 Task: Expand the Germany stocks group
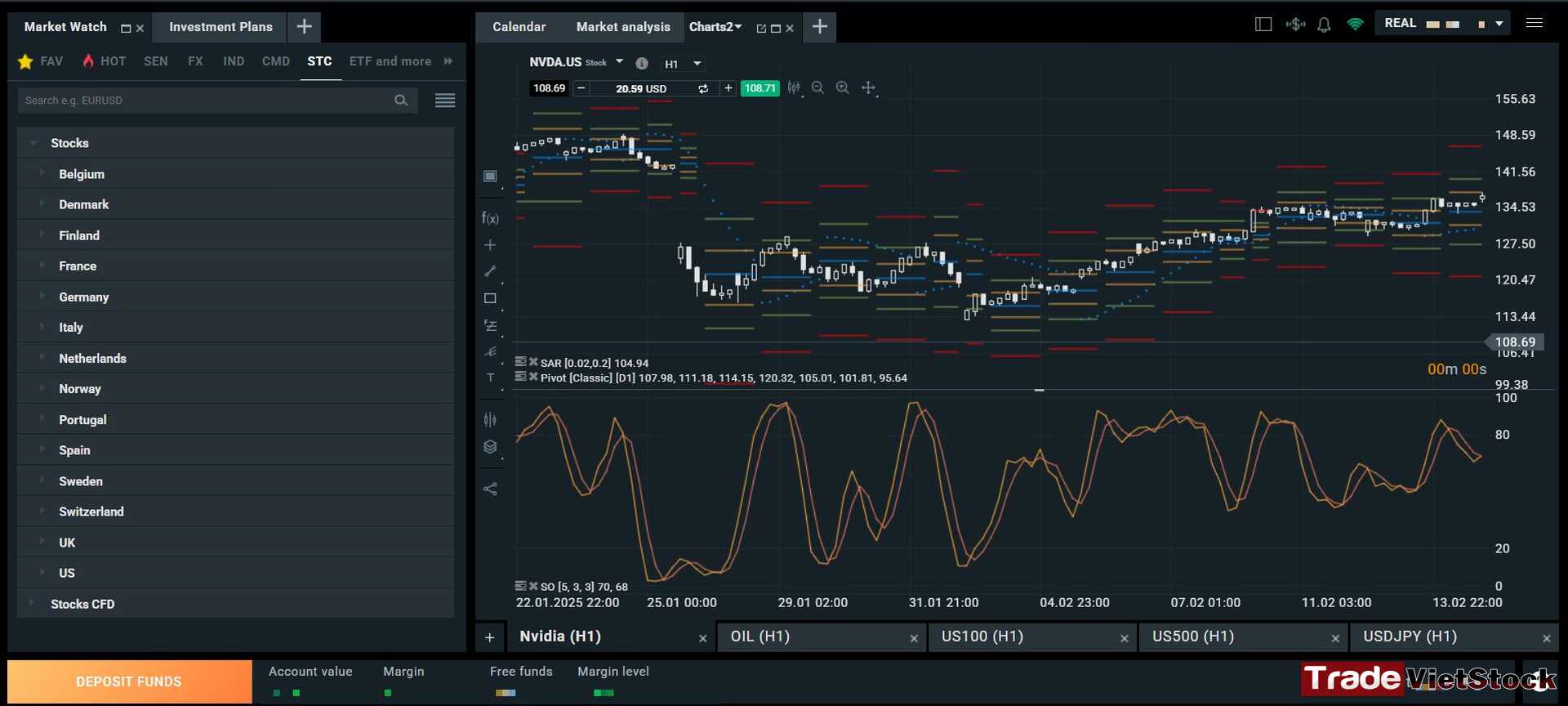point(42,297)
